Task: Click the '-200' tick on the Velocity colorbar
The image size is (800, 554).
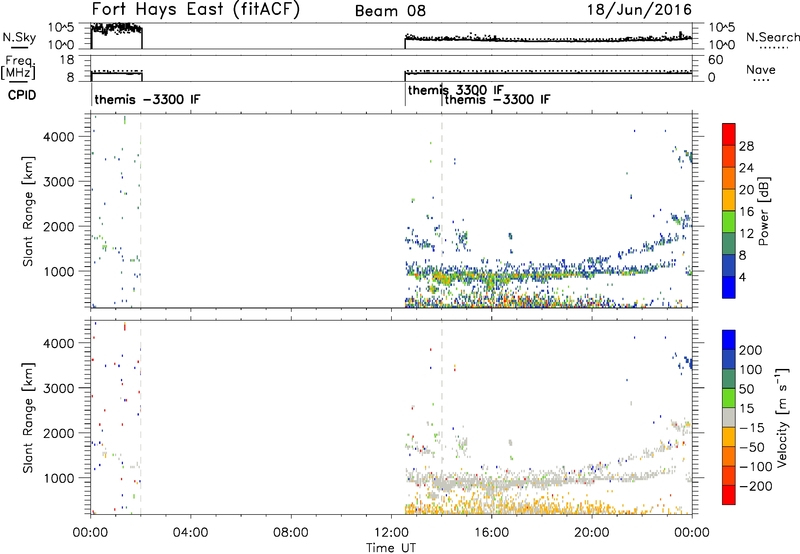Action: click(x=756, y=486)
